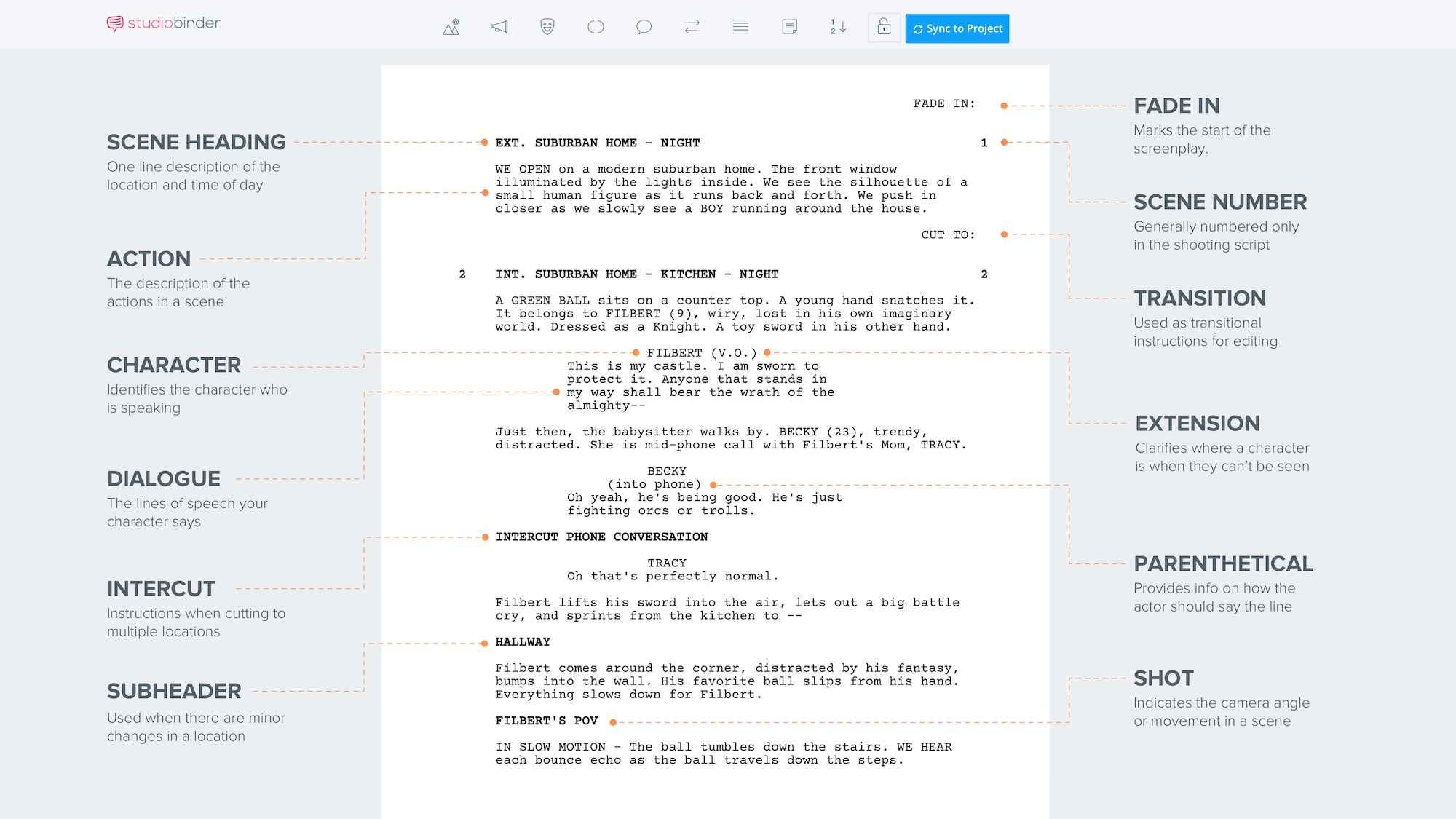Select the megaphone/revisions tab icon
Screen dimensions: 1456x819
[x=500, y=28]
